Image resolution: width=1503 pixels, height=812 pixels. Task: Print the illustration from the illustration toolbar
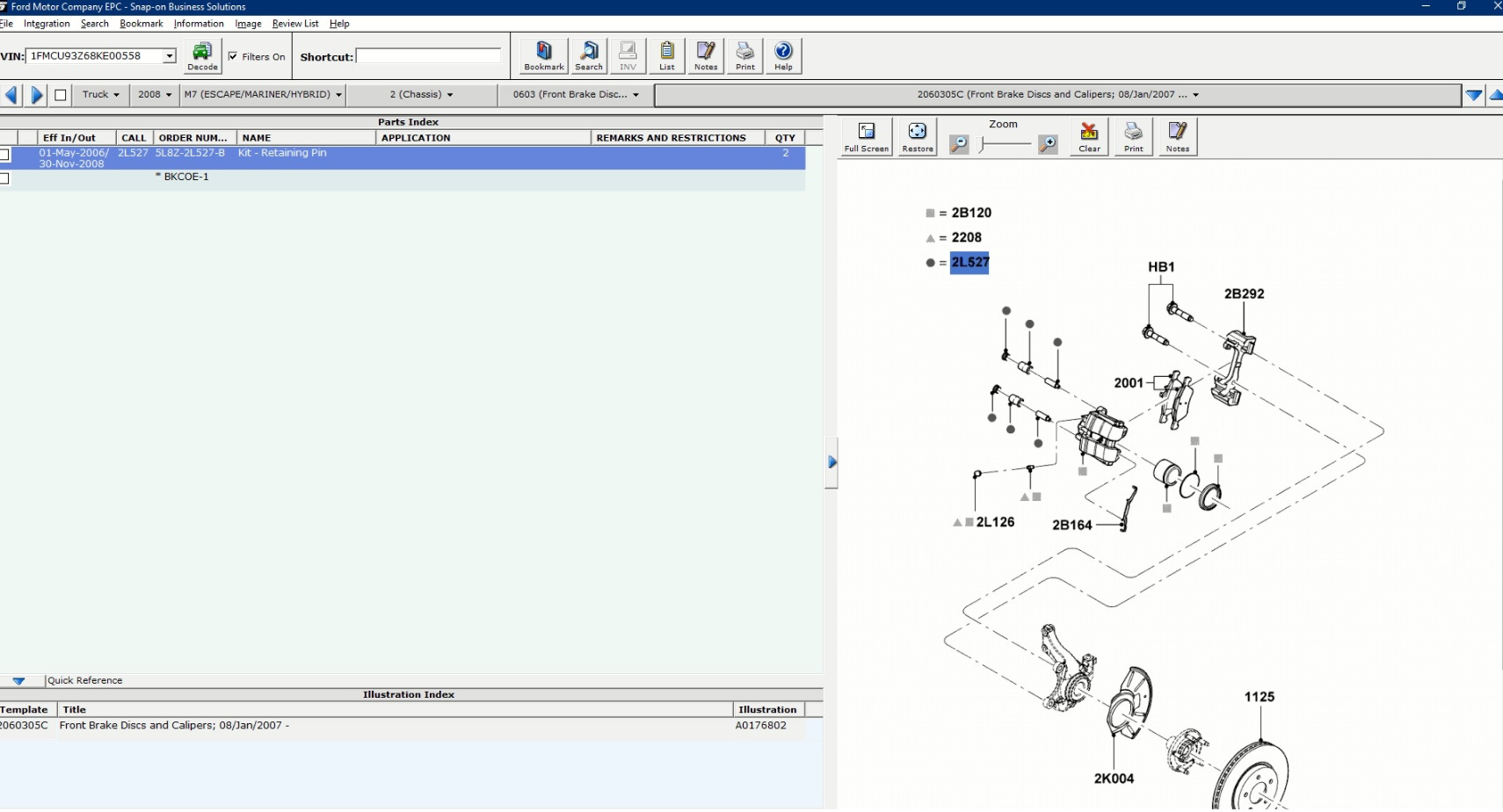click(x=1134, y=137)
